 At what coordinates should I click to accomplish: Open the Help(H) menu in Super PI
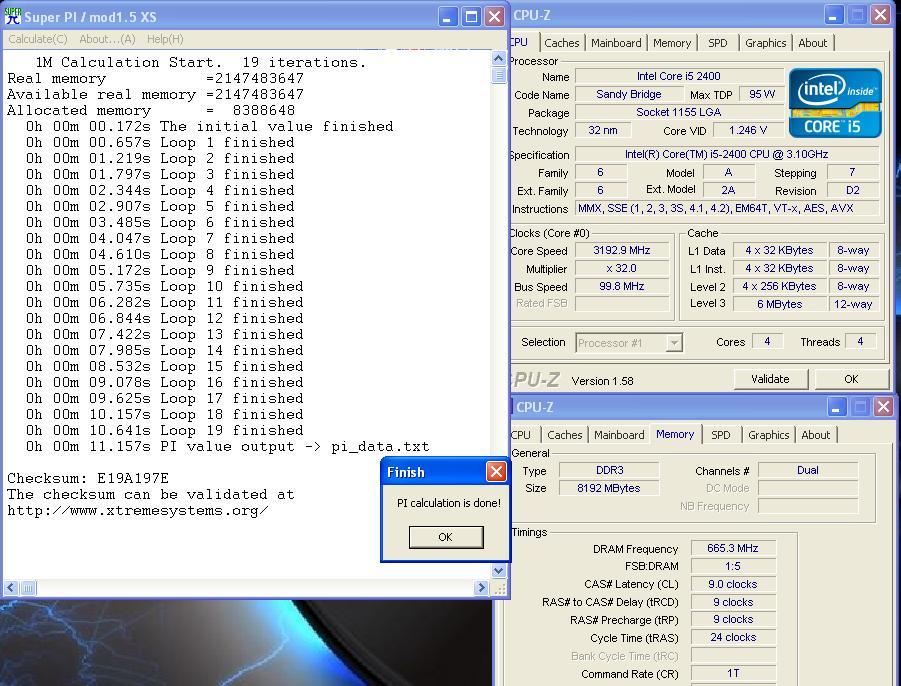[x=165, y=39]
